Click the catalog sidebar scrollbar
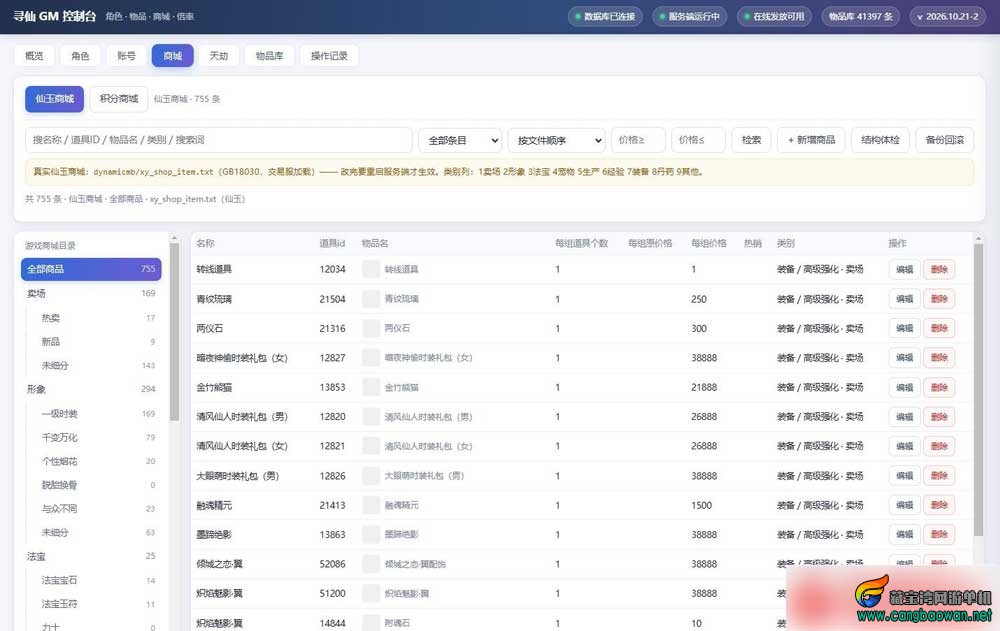 click(x=174, y=332)
